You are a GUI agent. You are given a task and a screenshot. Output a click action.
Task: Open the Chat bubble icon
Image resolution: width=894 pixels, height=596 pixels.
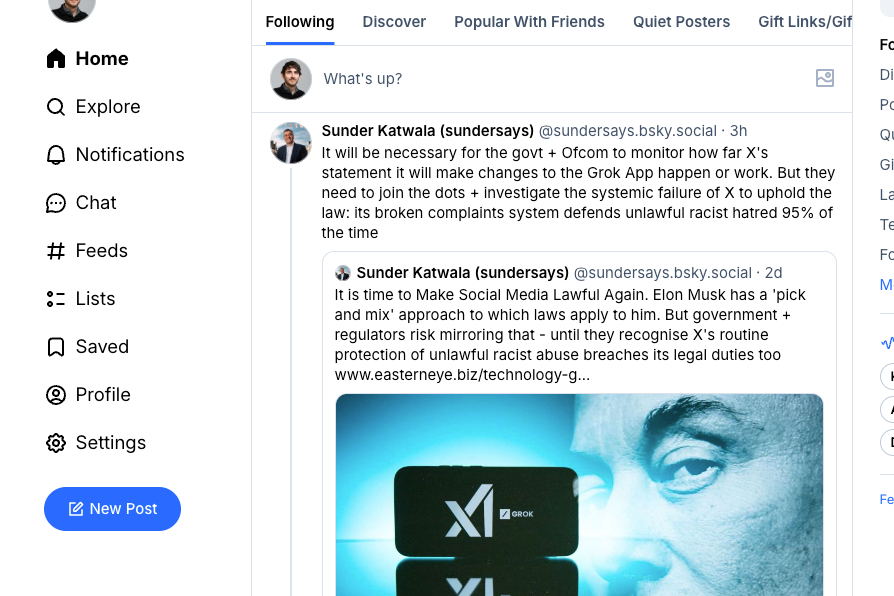pos(56,203)
